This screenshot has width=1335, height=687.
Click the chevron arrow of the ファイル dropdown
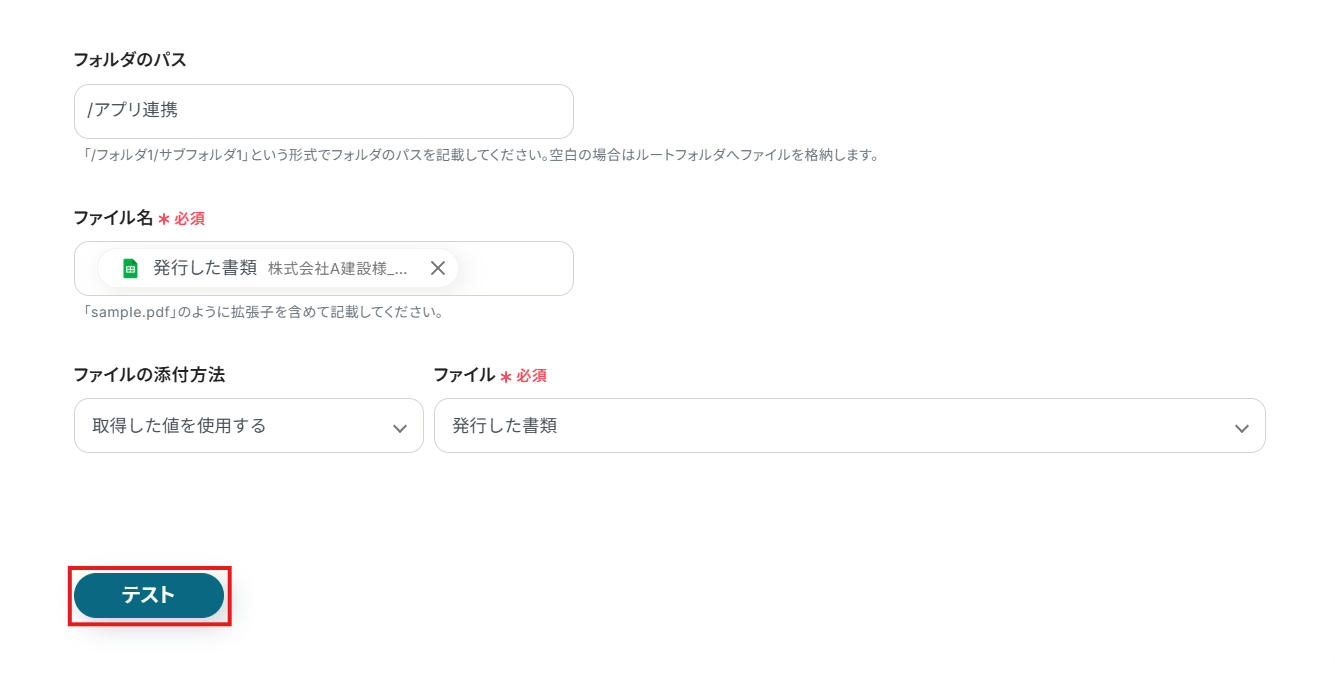pyautogui.click(x=1241, y=428)
